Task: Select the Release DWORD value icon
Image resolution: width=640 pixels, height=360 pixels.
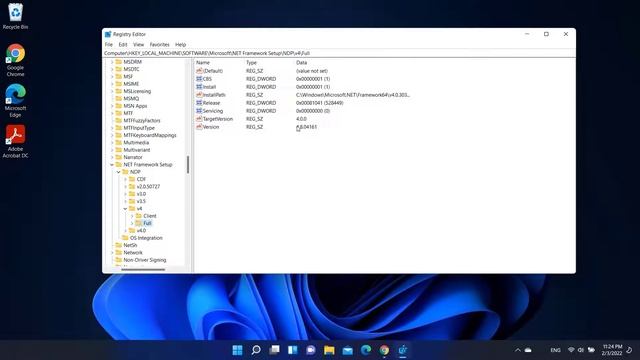Action: pos(199,103)
